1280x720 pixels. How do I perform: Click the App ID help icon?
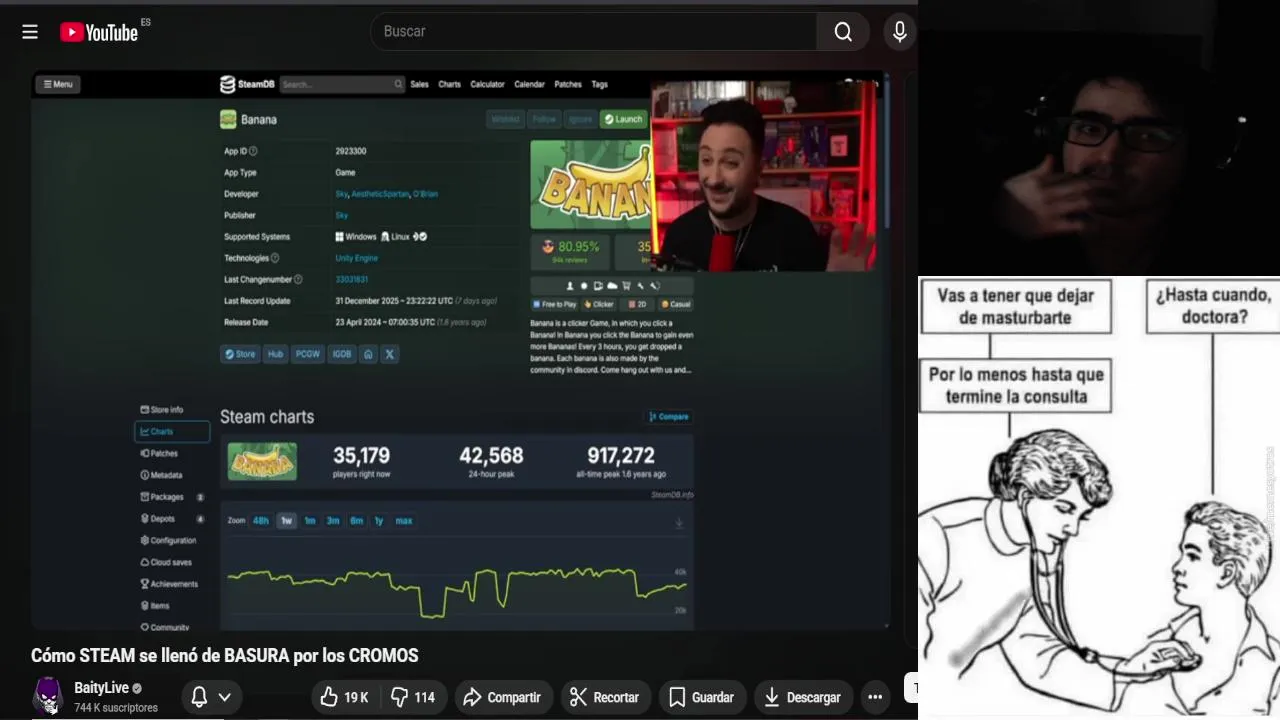click(253, 151)
